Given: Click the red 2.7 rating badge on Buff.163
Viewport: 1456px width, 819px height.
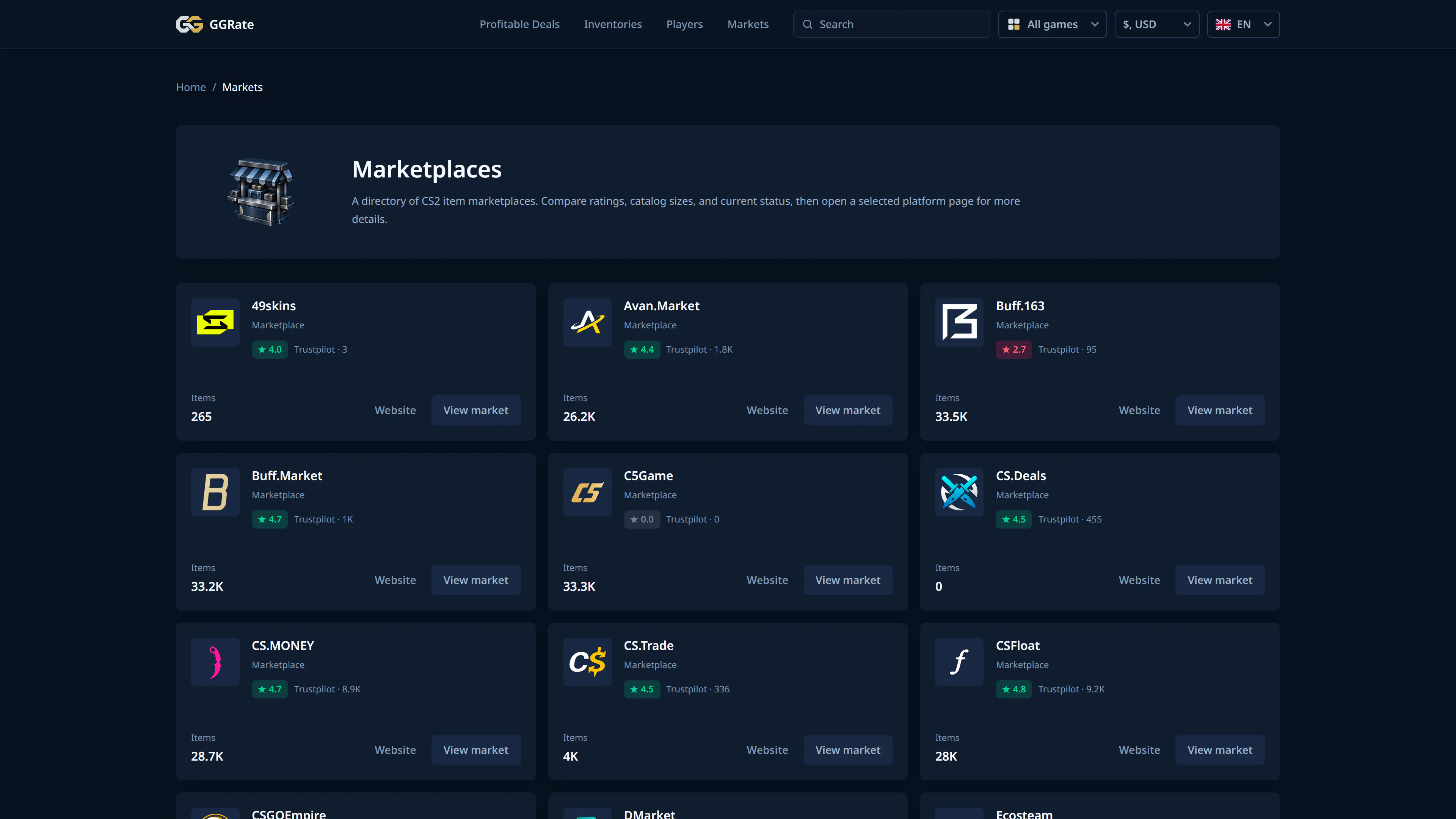Looking at the screenshot, I should [1014, 349].
